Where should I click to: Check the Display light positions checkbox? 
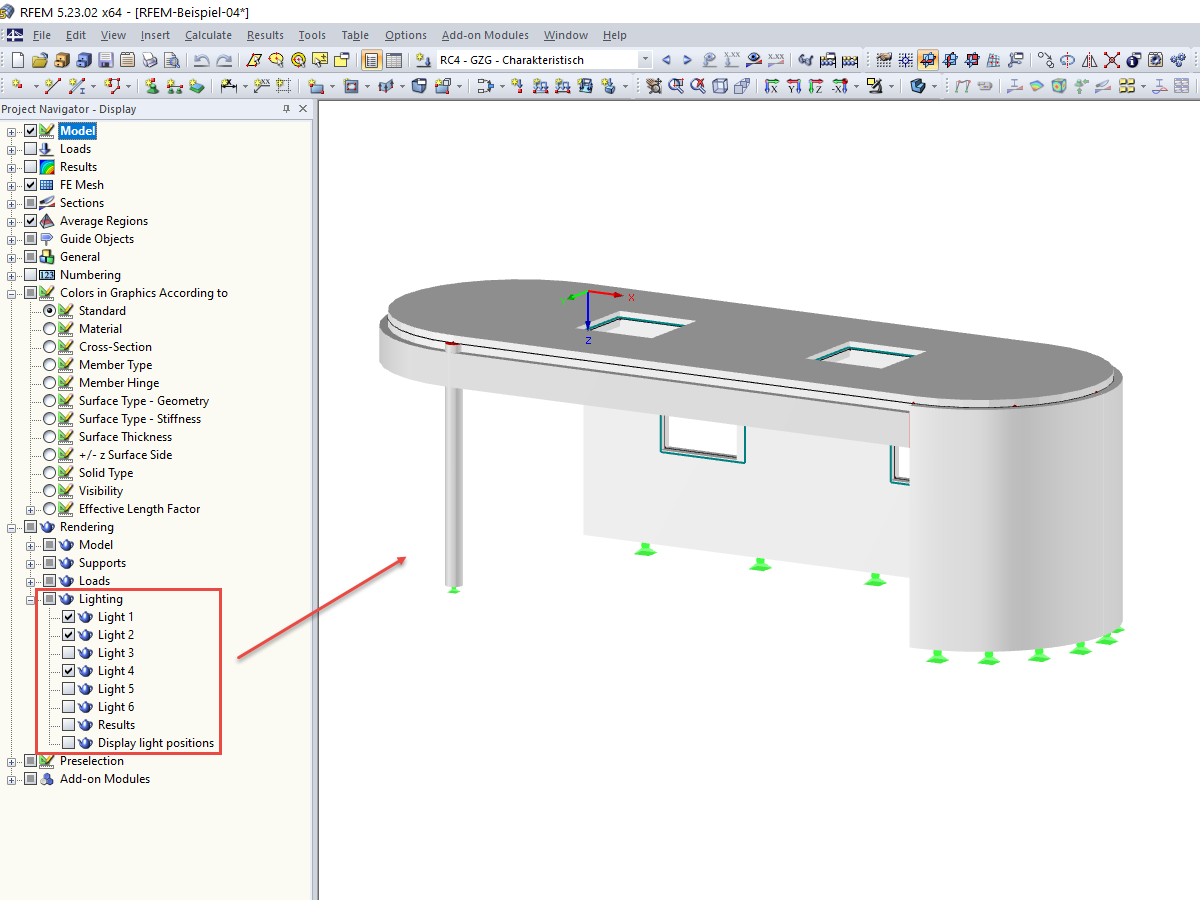[68, 743]
